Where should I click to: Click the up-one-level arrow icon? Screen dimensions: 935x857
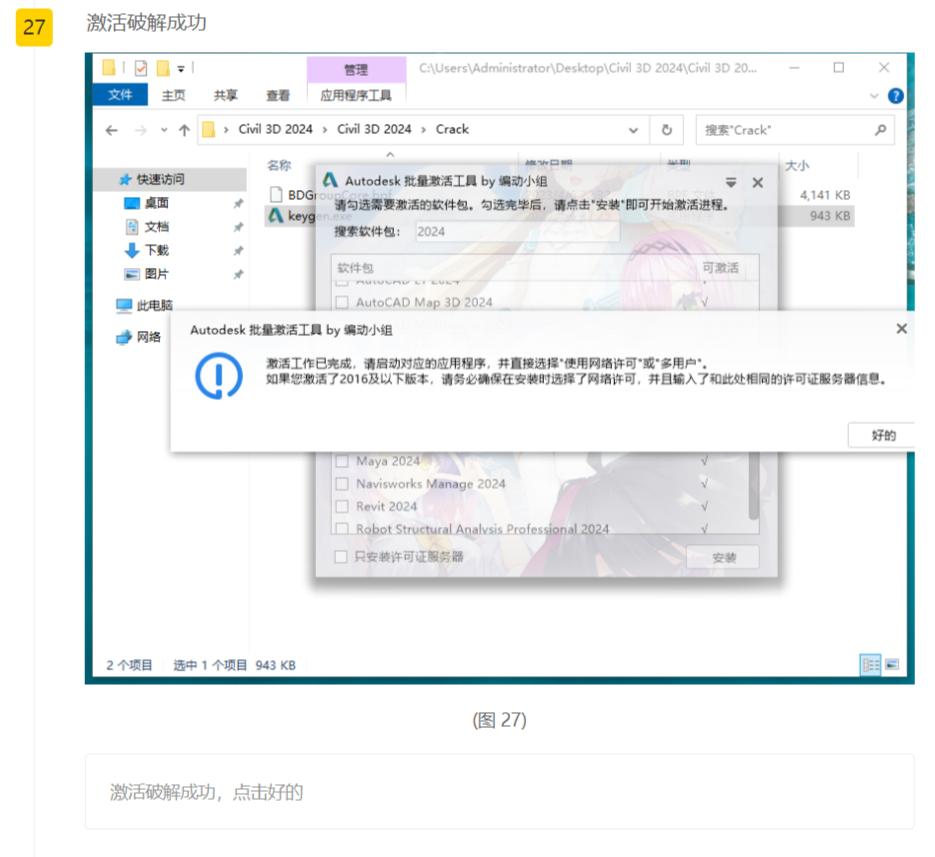184,130
